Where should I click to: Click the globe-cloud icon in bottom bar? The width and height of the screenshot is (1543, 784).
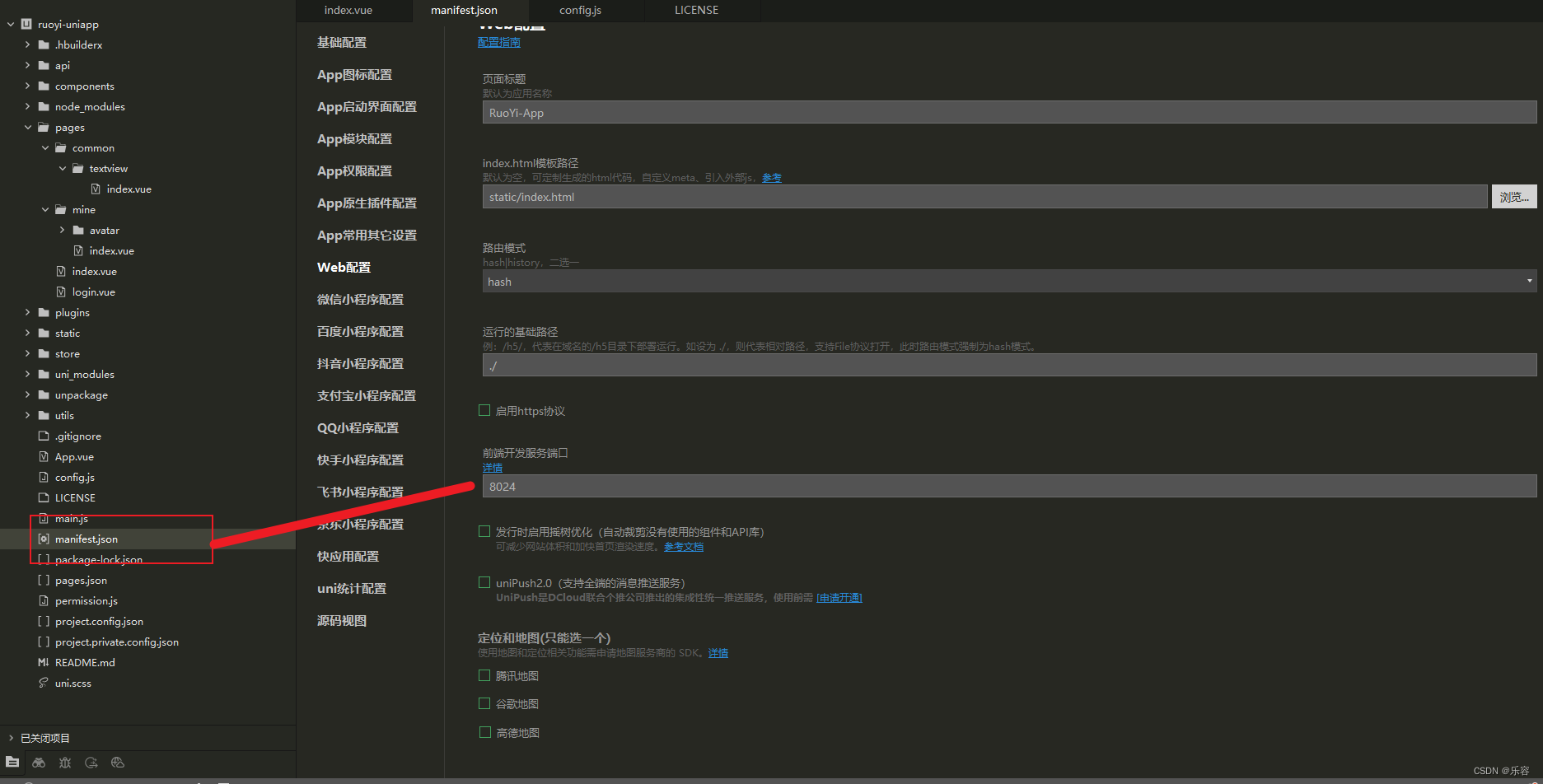(118, 763)
